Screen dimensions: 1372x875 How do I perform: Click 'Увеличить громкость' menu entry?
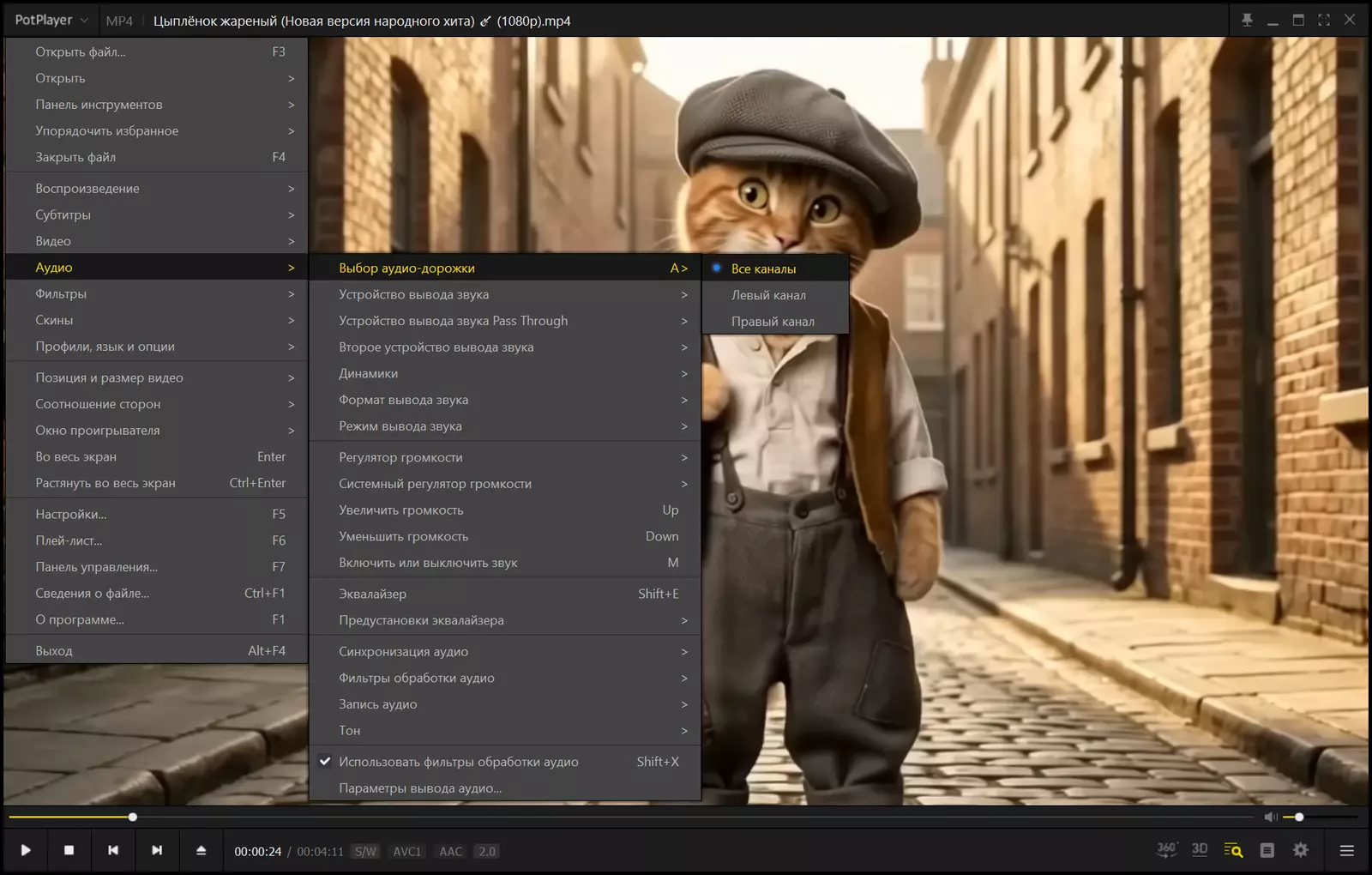(x=505, y=510)
